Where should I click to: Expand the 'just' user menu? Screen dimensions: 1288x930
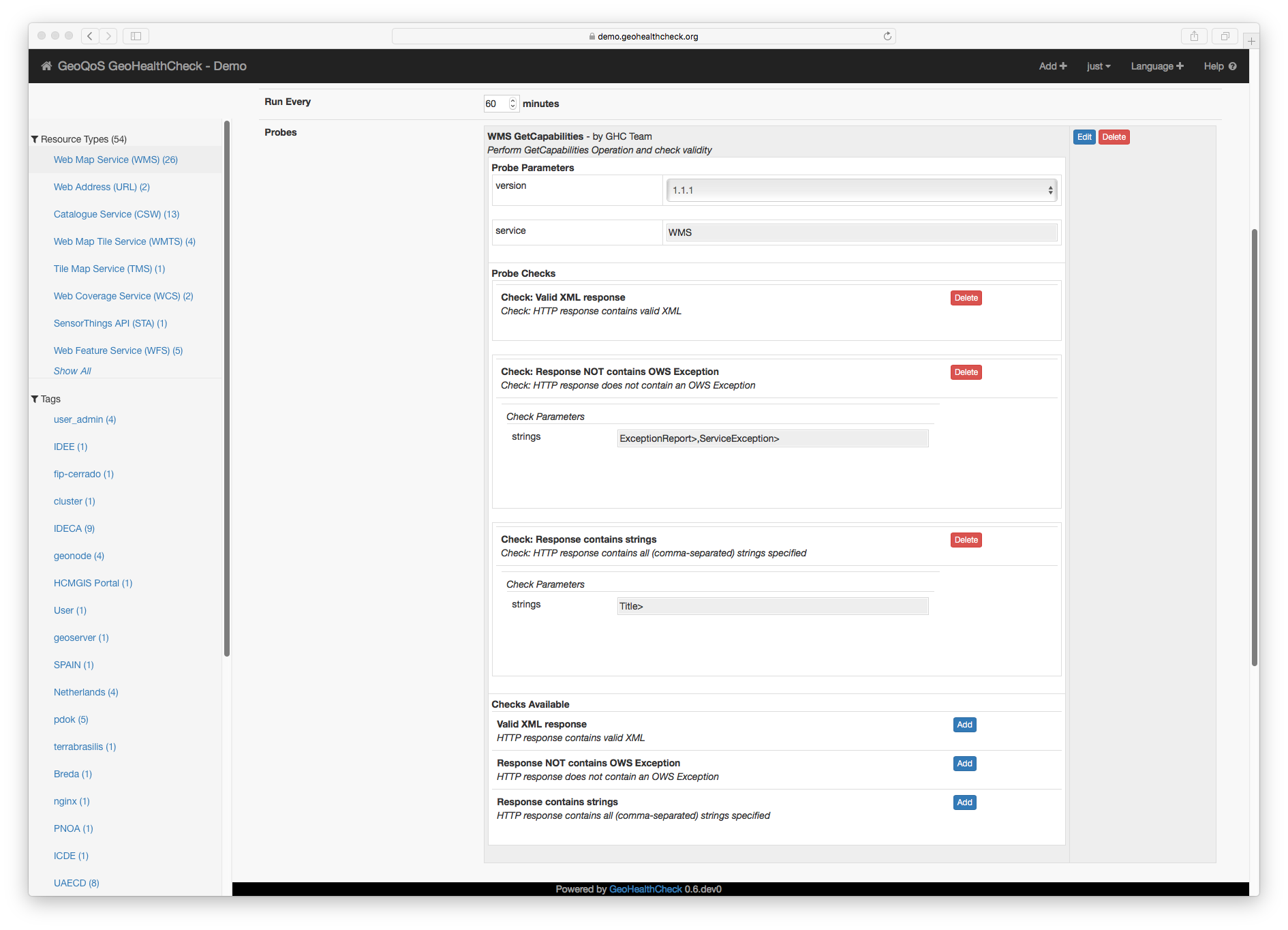click(x=1098, y=66)
